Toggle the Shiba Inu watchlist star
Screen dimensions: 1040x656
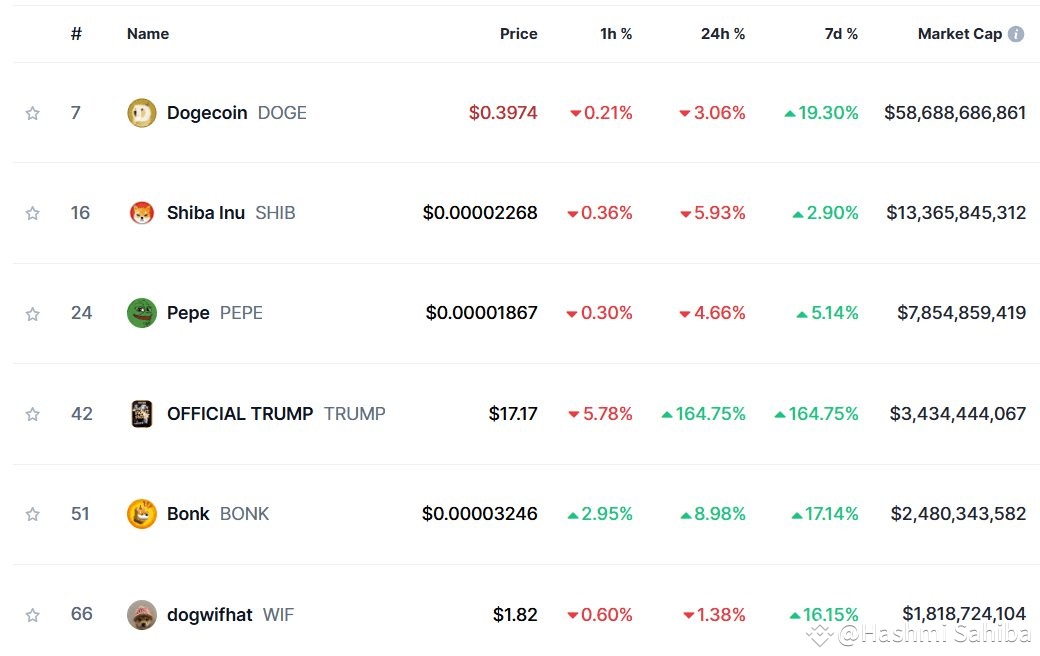click(33, 213)
